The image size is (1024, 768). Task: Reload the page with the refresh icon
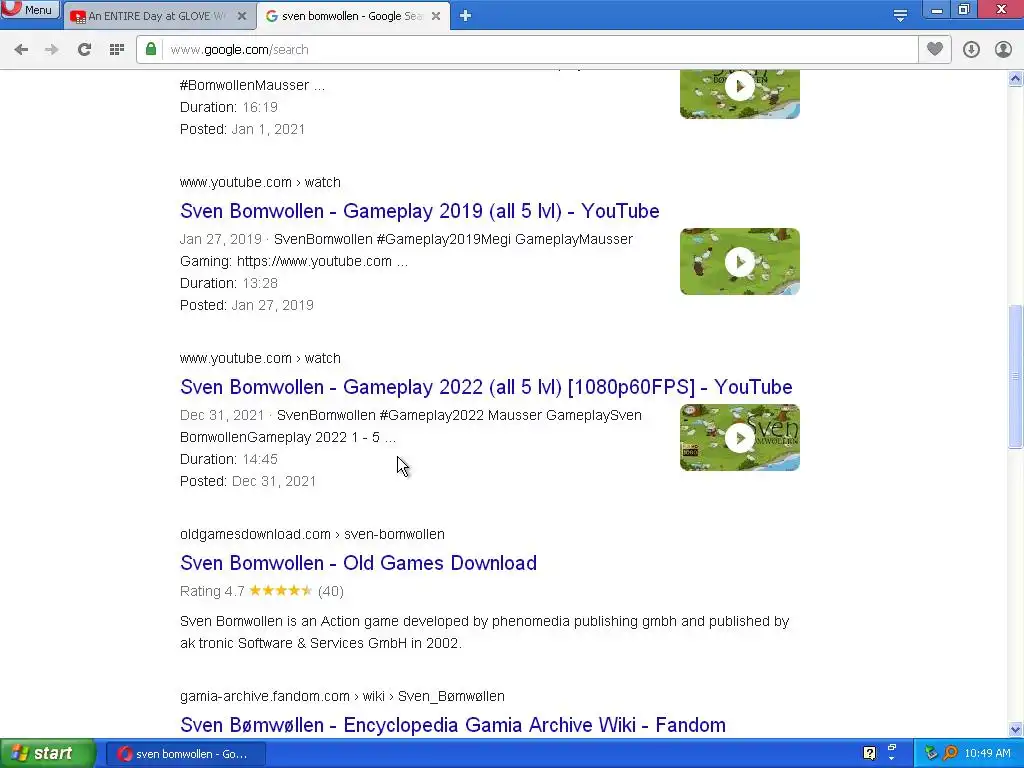point(84,50)
